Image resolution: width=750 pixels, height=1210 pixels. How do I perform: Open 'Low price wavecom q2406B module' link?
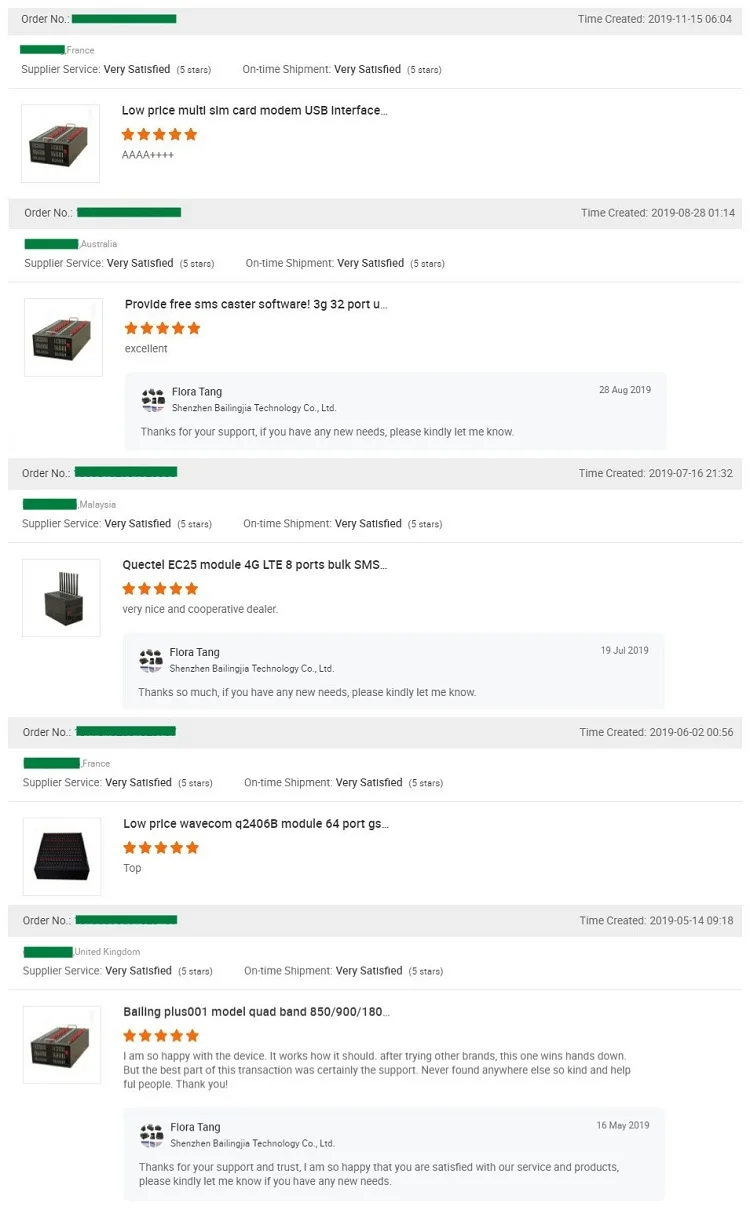tap(256, 824)
